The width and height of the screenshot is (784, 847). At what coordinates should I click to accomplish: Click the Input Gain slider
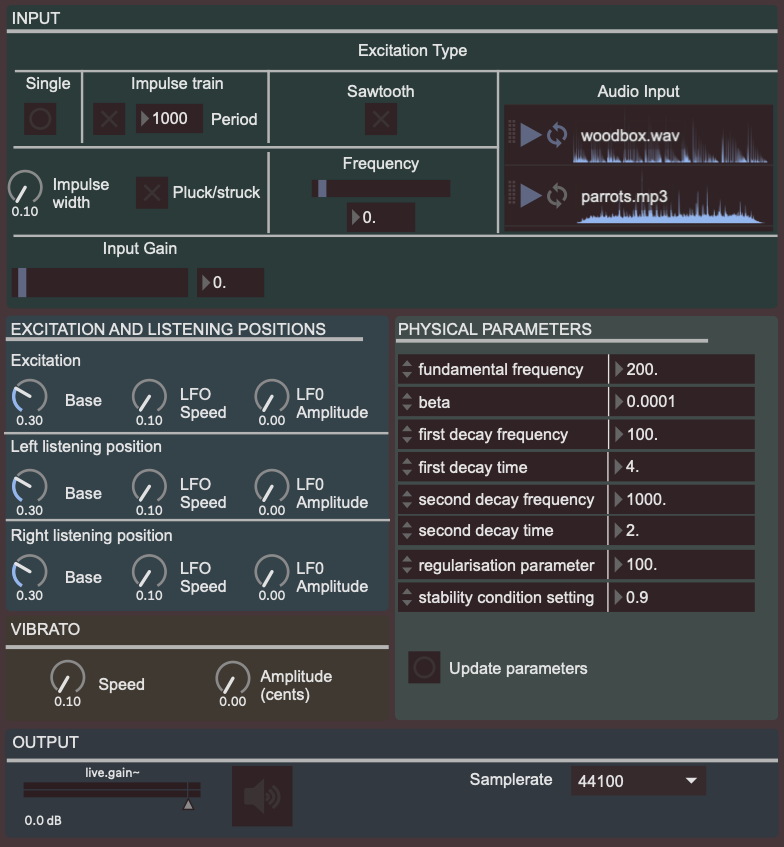click(x=100, y=283)
